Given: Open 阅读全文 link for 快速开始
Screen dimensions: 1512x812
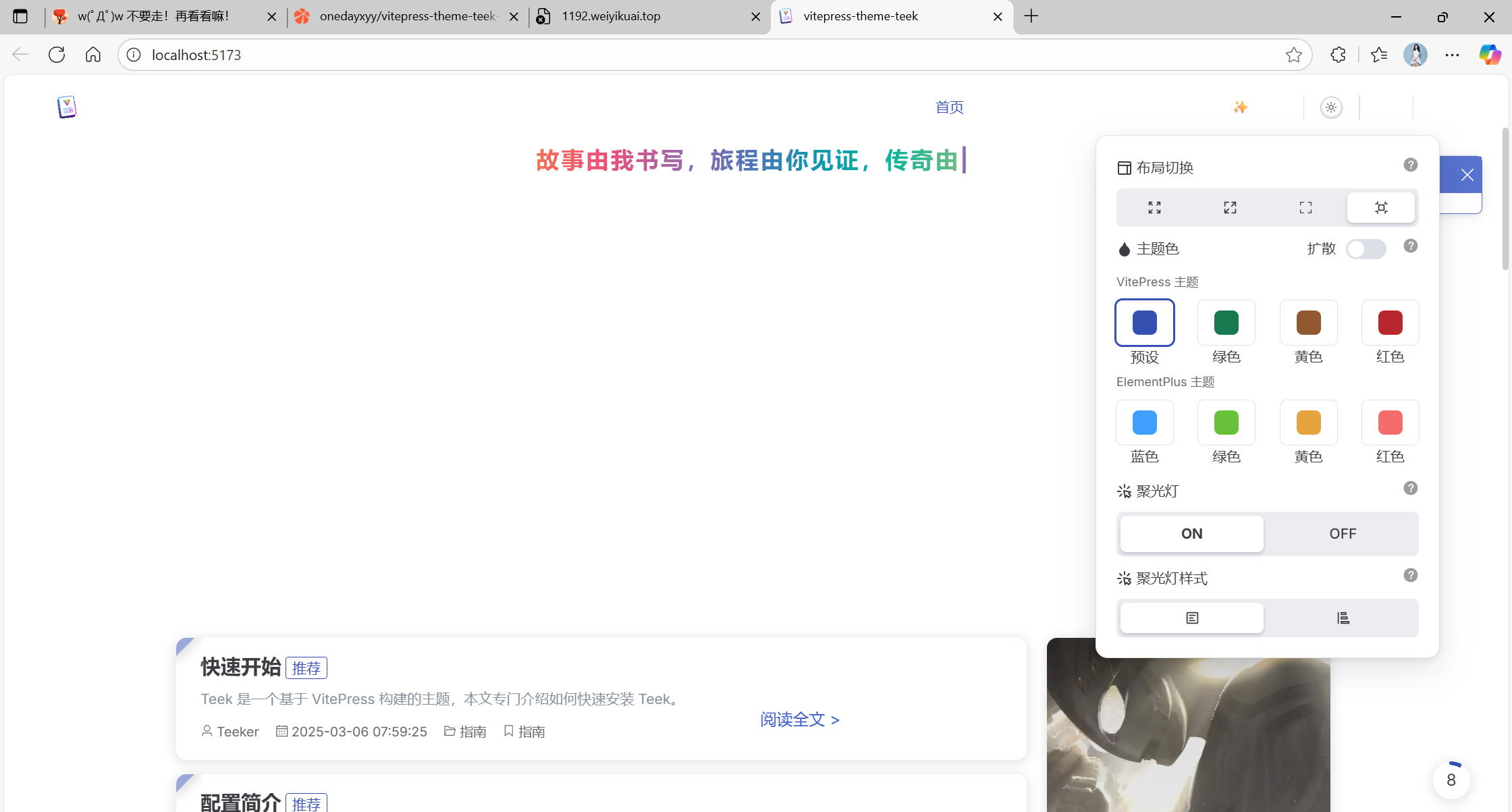Looking at the screenshot, I should [x=800, y=720].
